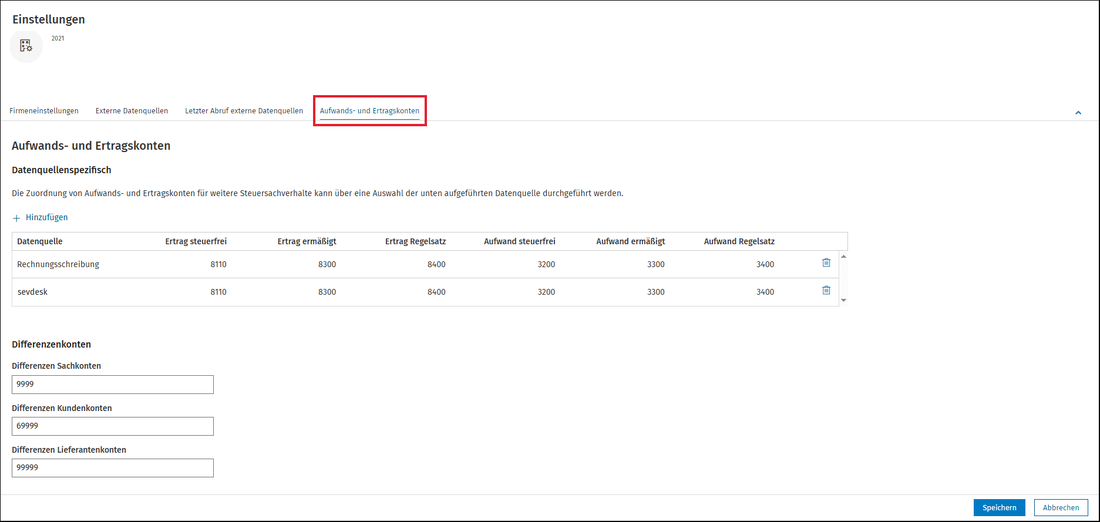Click the Aufwand ermäßigt column header
1100x522 pixels.
[x=631, y=241]
